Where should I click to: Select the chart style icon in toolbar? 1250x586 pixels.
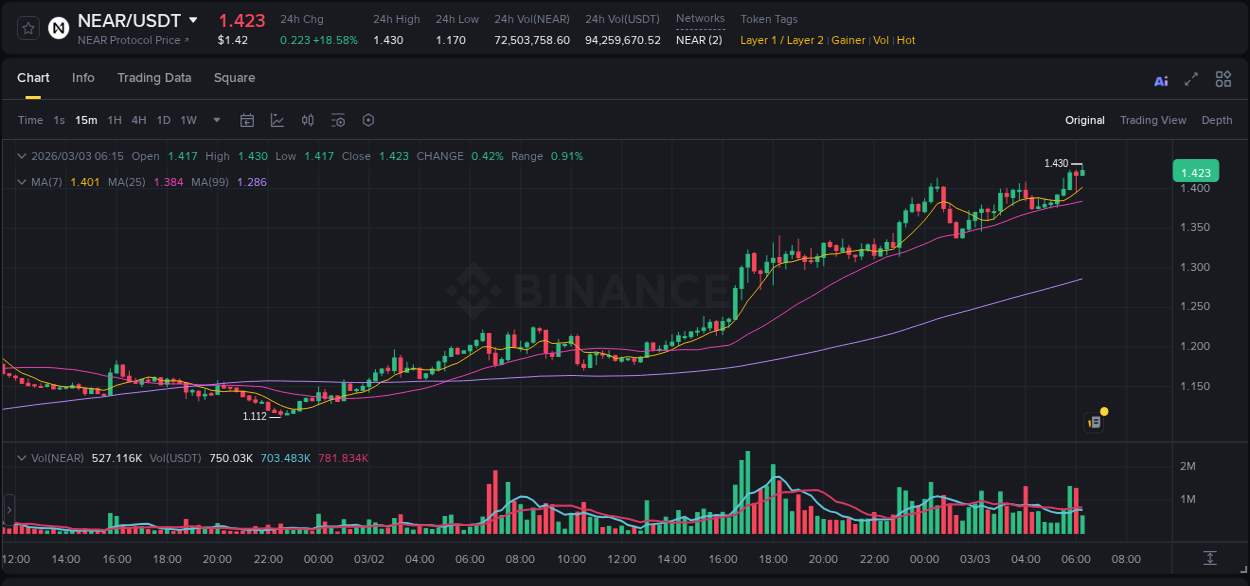pyautogui.click(x=277, y=119)
